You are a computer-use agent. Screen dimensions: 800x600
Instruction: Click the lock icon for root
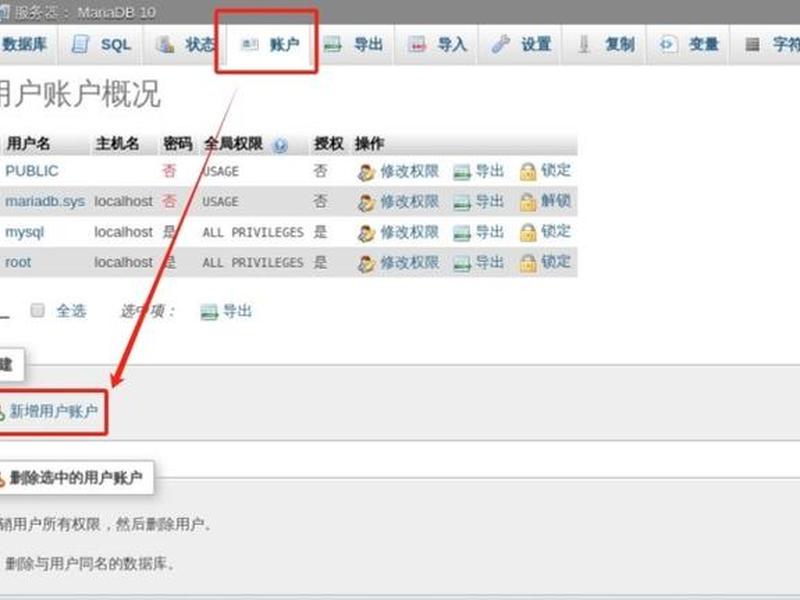528,263
